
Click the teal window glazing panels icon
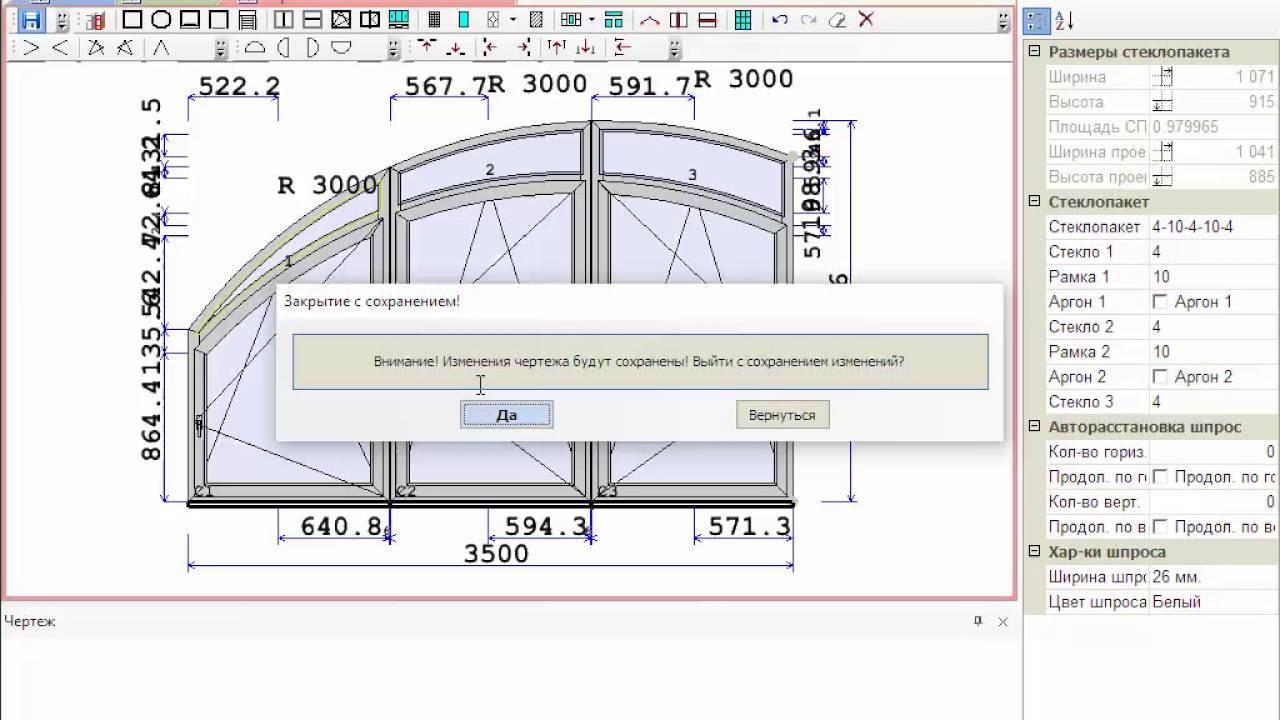pyautogui.click(x=399, y=20)
